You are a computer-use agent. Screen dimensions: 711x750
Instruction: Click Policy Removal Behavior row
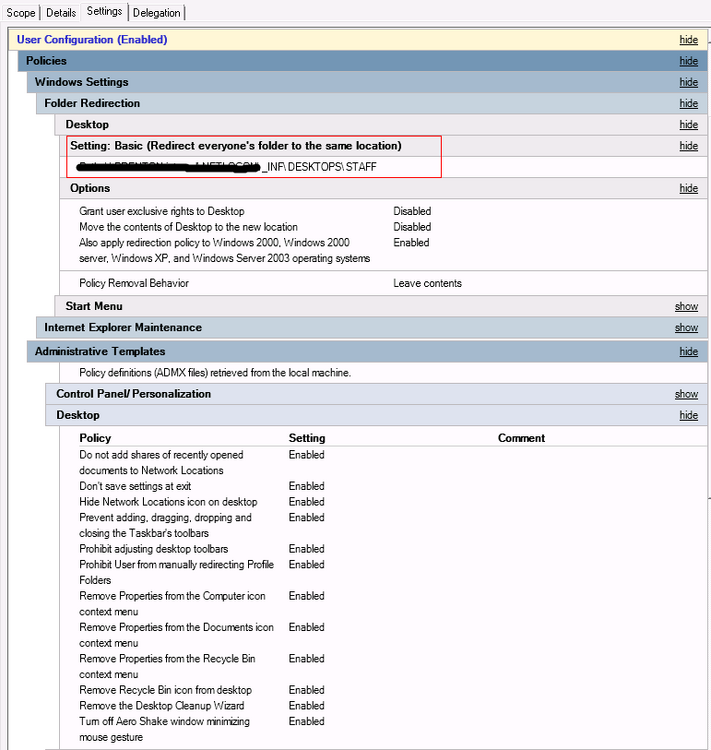134,283
